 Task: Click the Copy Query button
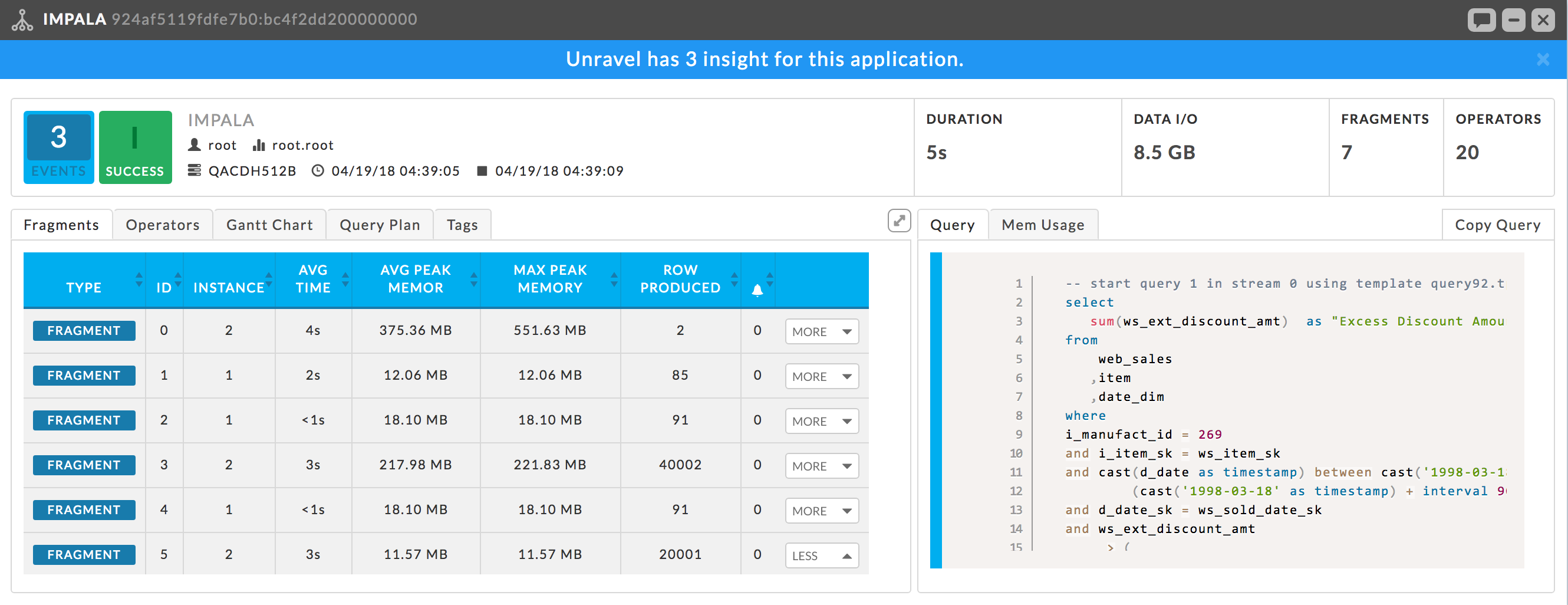pos(1497,225)
